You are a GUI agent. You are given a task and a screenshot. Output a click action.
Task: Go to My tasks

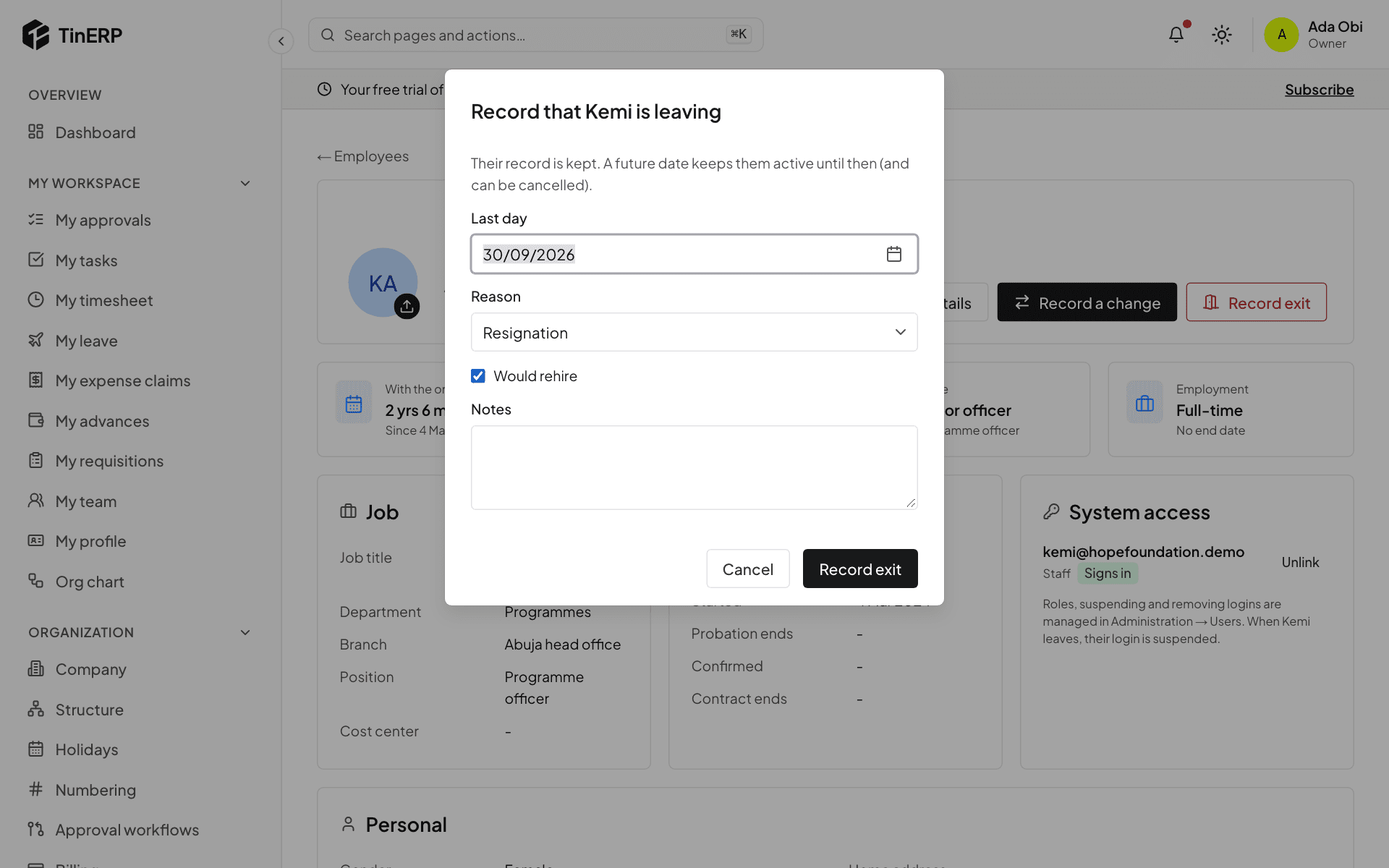87,260
